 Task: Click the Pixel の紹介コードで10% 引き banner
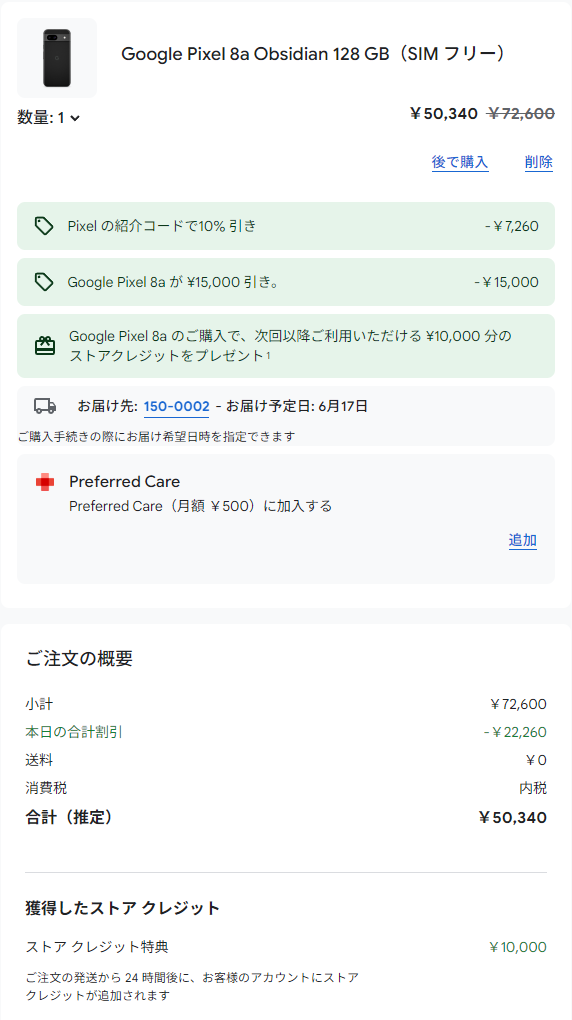pyautogui.click(x=286, y=226)
